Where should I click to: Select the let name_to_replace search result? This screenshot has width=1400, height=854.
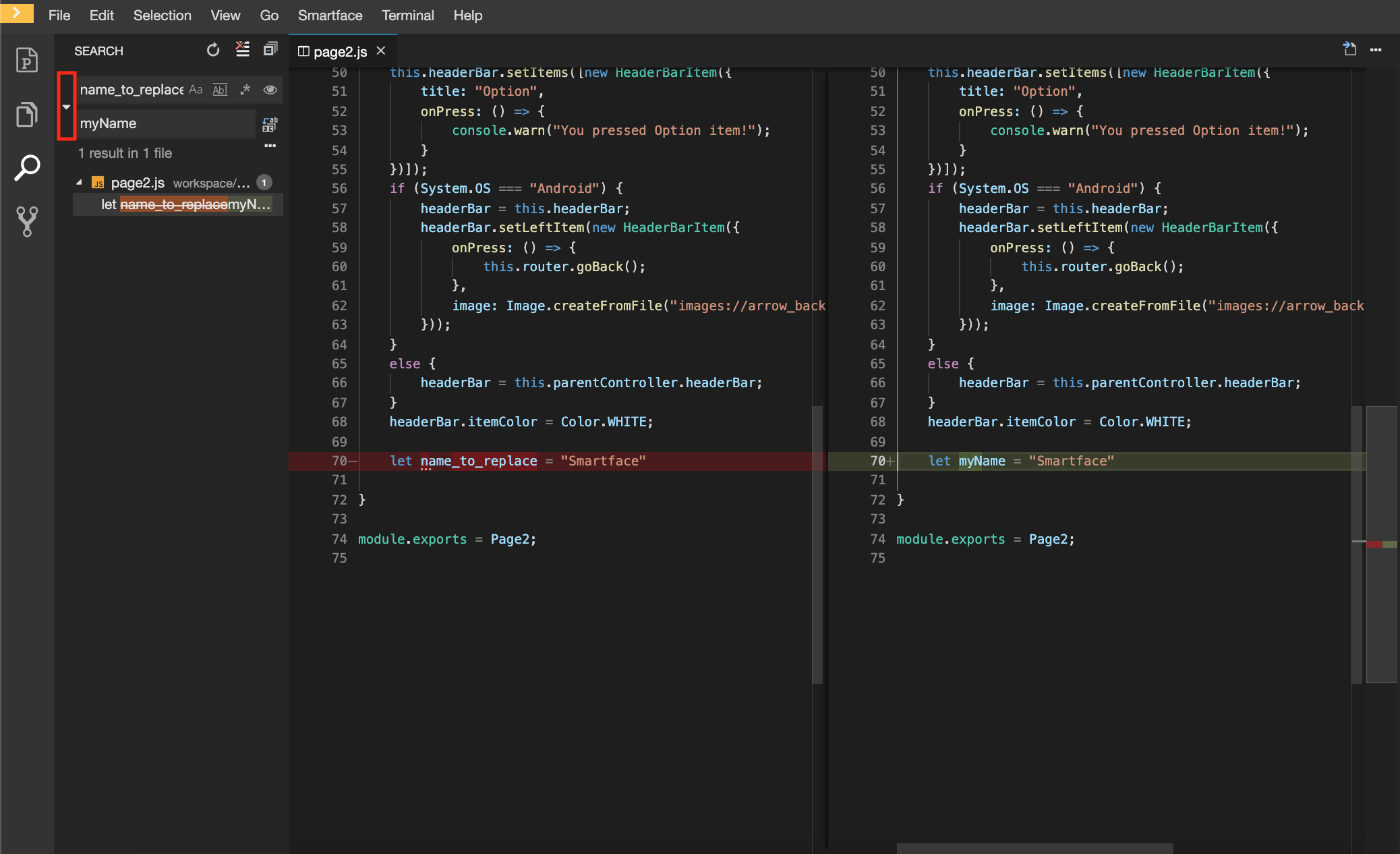click(185, 204)
